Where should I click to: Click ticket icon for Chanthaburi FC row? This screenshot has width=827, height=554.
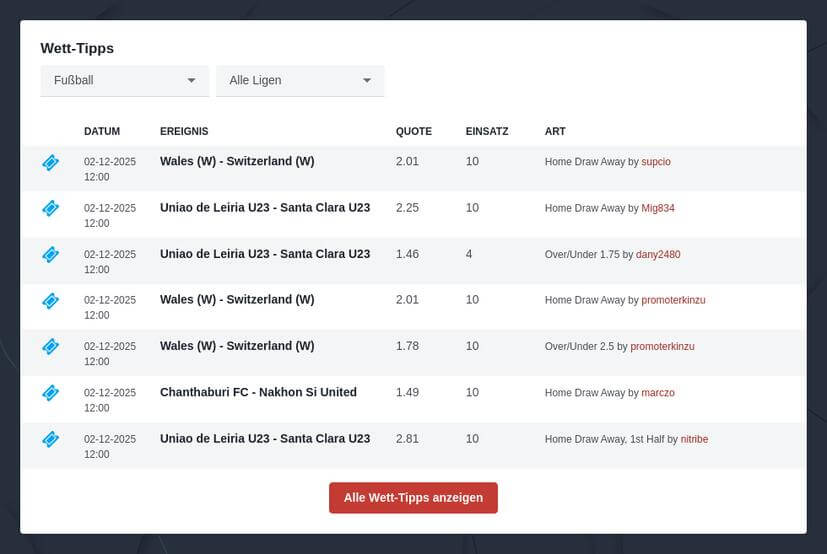coord(50,393)
